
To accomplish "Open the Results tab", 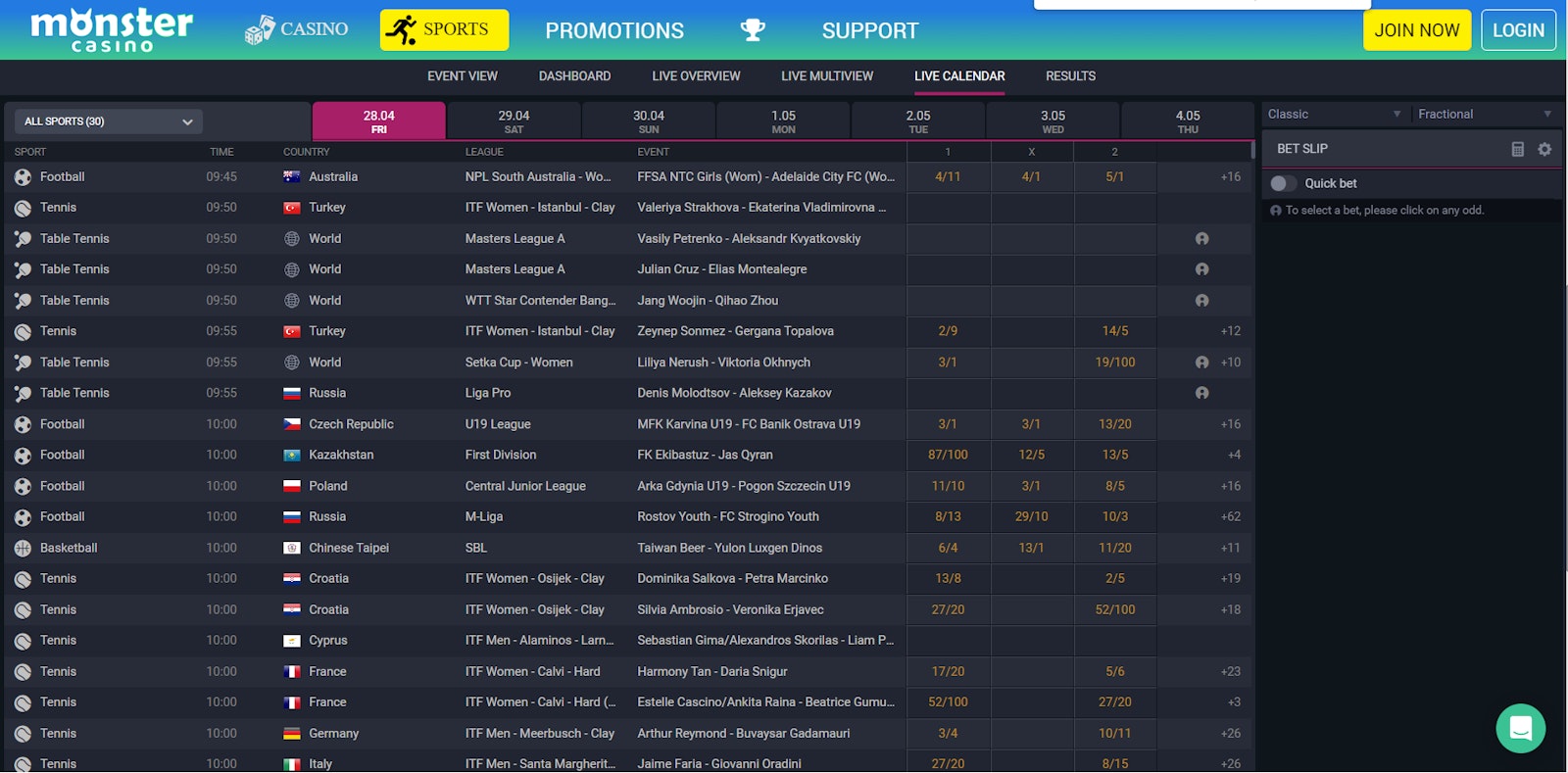I will point(1070,76).
